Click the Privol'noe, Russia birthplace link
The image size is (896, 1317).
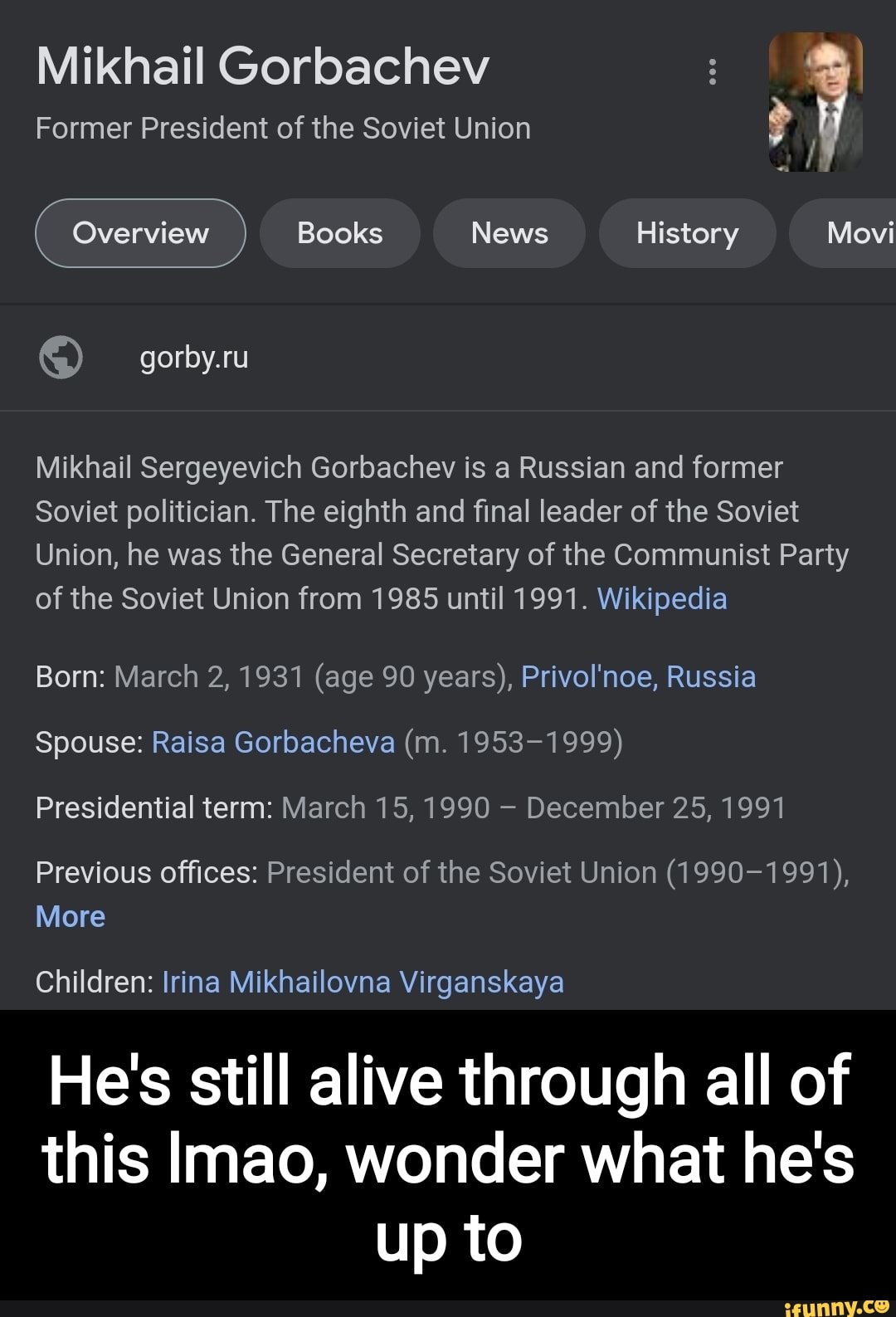[x=637, y=676]
